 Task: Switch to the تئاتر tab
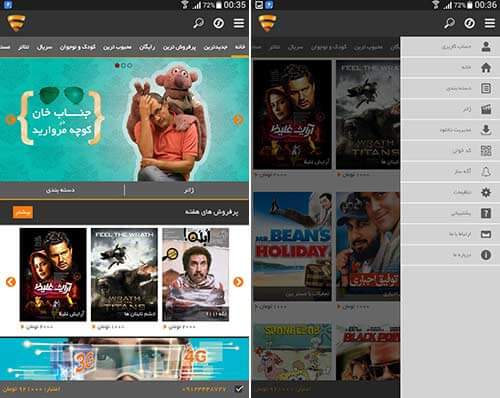(23, 47)
